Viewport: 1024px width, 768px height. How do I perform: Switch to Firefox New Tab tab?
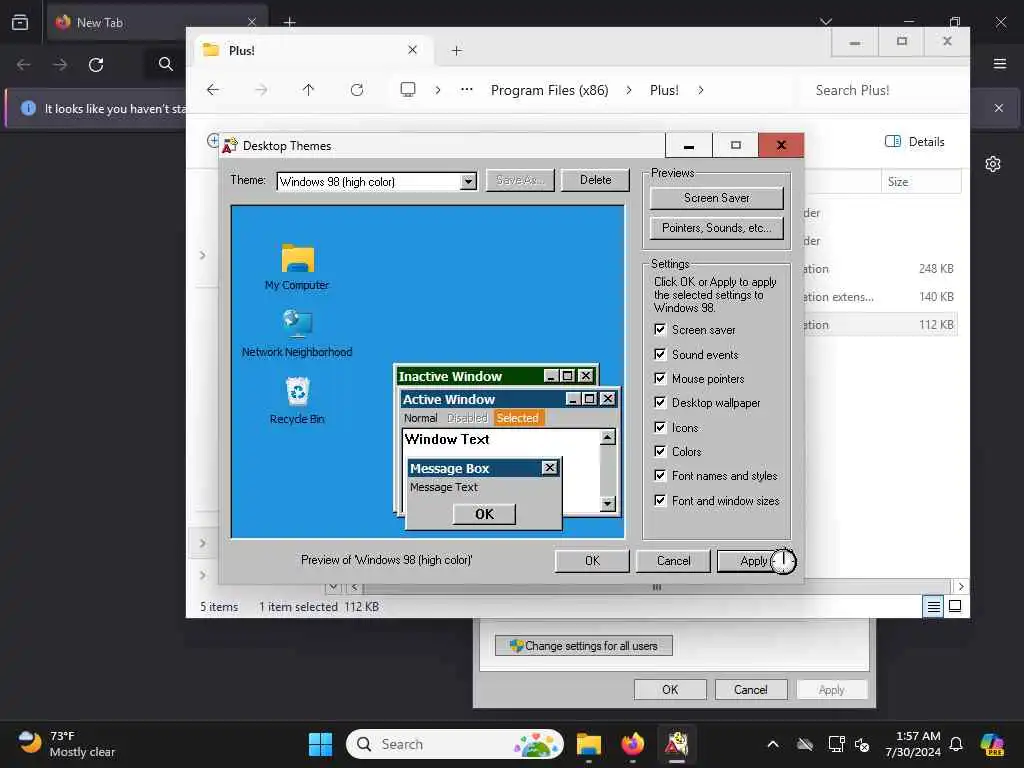157,22
